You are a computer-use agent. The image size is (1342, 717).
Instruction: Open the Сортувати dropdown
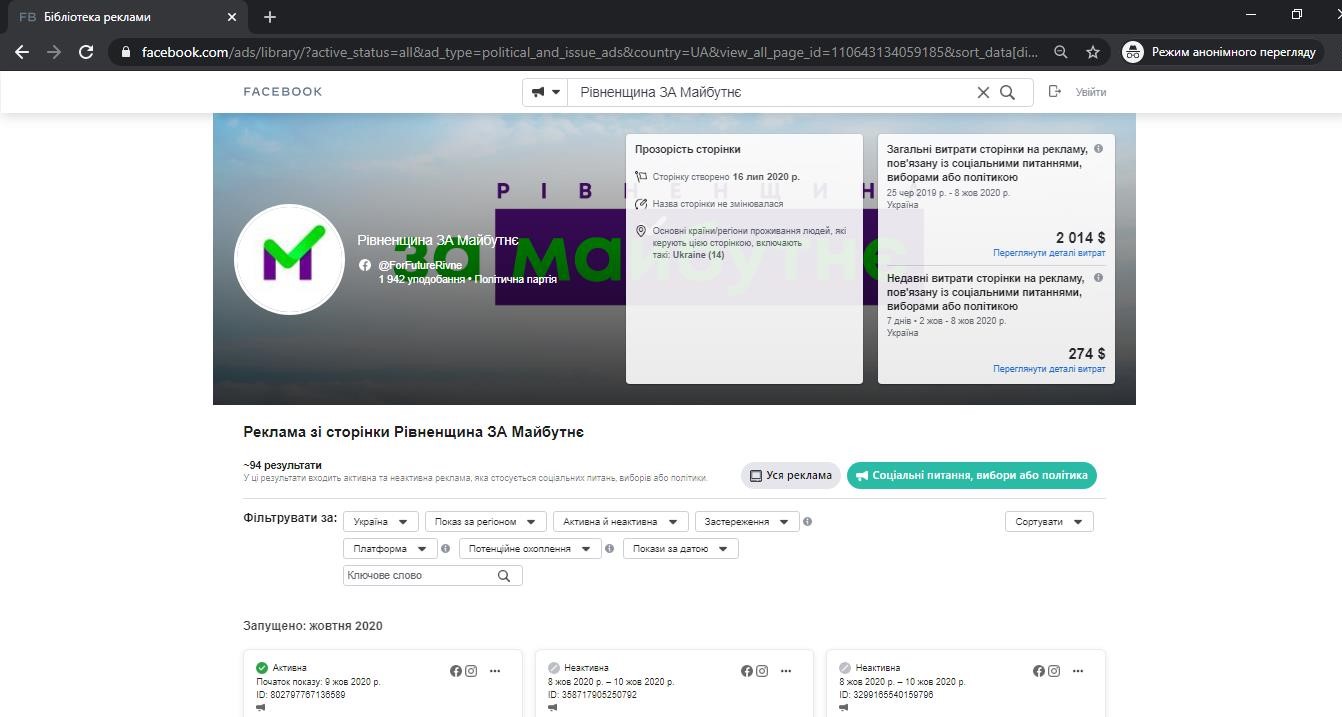coord(1049,522)
